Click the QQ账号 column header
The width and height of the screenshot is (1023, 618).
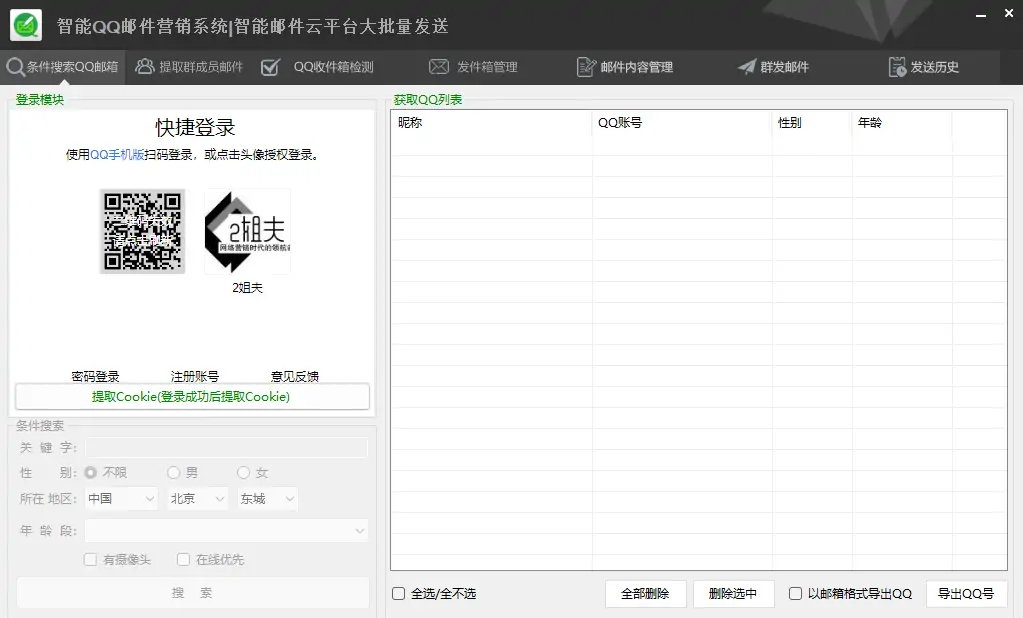pyautogui.click(x=682, y=123)
